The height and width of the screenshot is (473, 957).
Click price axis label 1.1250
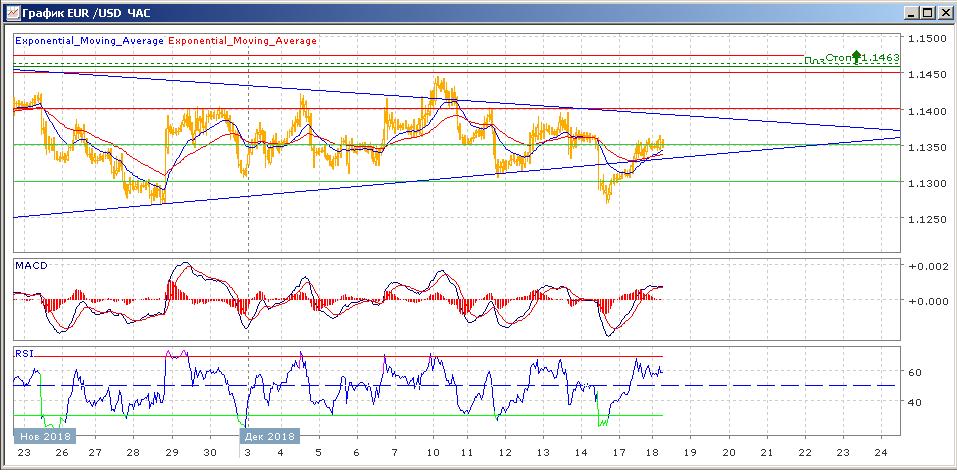(x=927, y=220)
